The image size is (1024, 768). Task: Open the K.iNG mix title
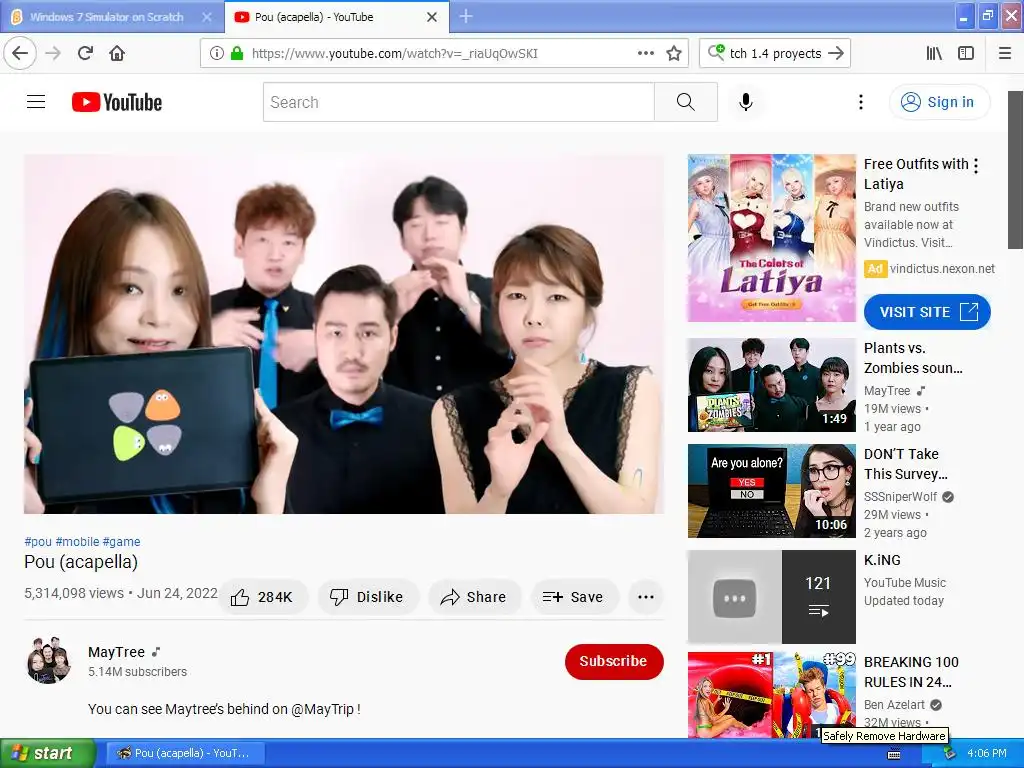tap(882, 560)
